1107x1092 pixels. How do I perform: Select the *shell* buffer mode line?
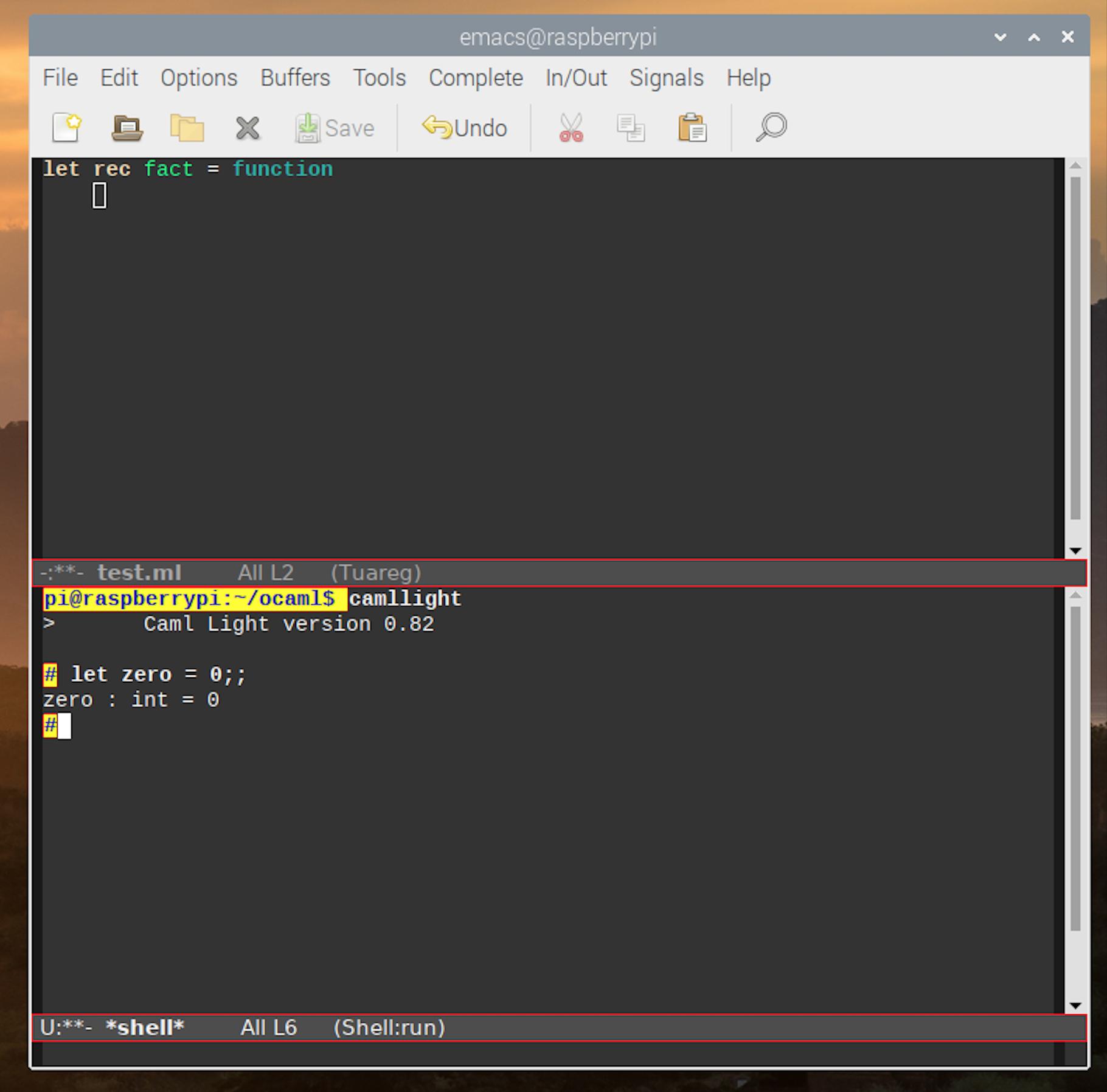(x=144, y=1028)
